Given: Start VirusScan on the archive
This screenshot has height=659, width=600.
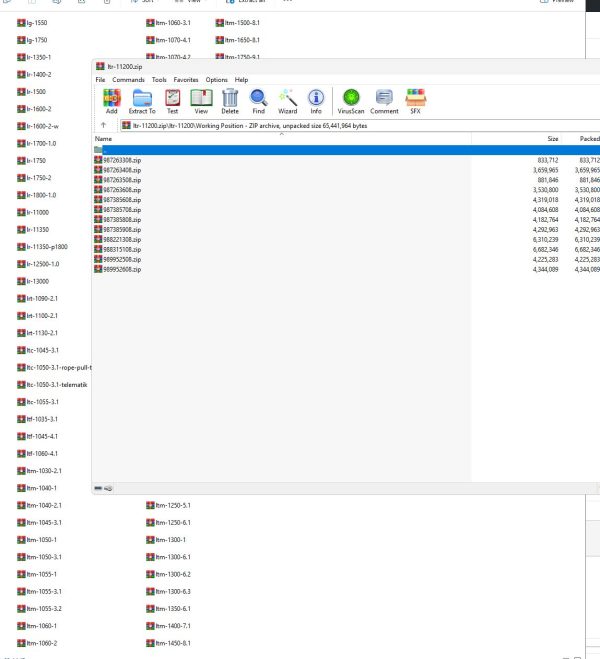Looking at the screenshot, I should pos(351,101).
